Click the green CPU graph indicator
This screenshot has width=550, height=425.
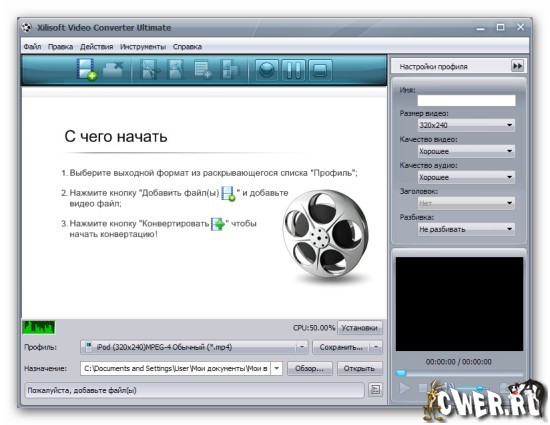pyautogui.click(x=39, y=327)
